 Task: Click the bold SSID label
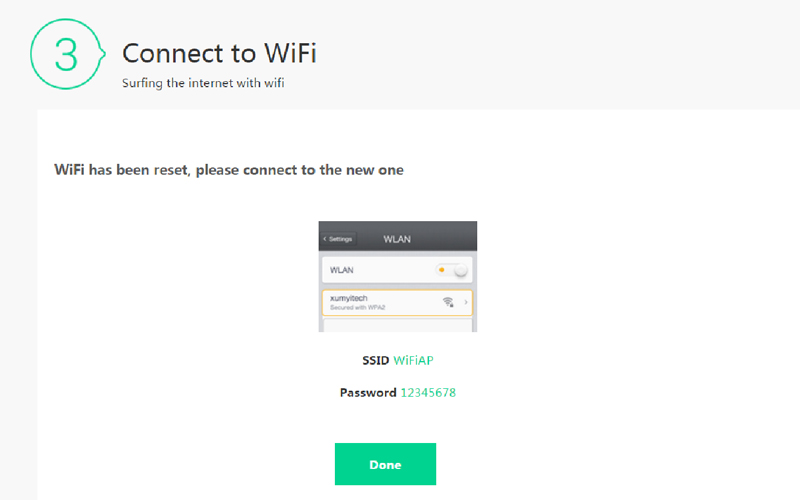coord(376,361)
